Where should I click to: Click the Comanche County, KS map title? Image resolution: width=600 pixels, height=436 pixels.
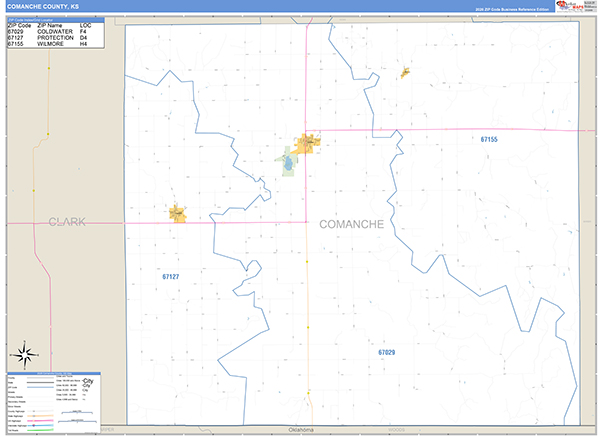click(x=43, y=7)
